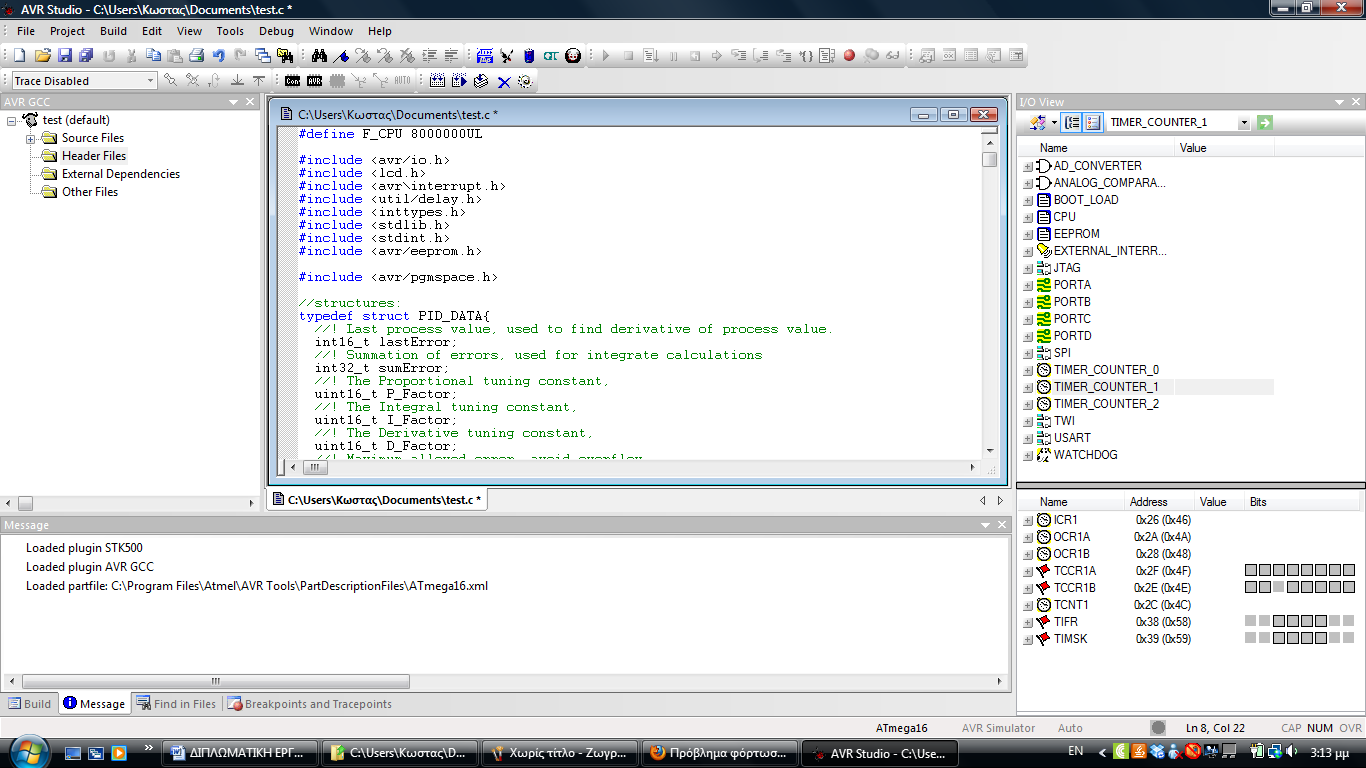
Task: Click the Cascade windows toolbar icon
Action: (262, 56)
